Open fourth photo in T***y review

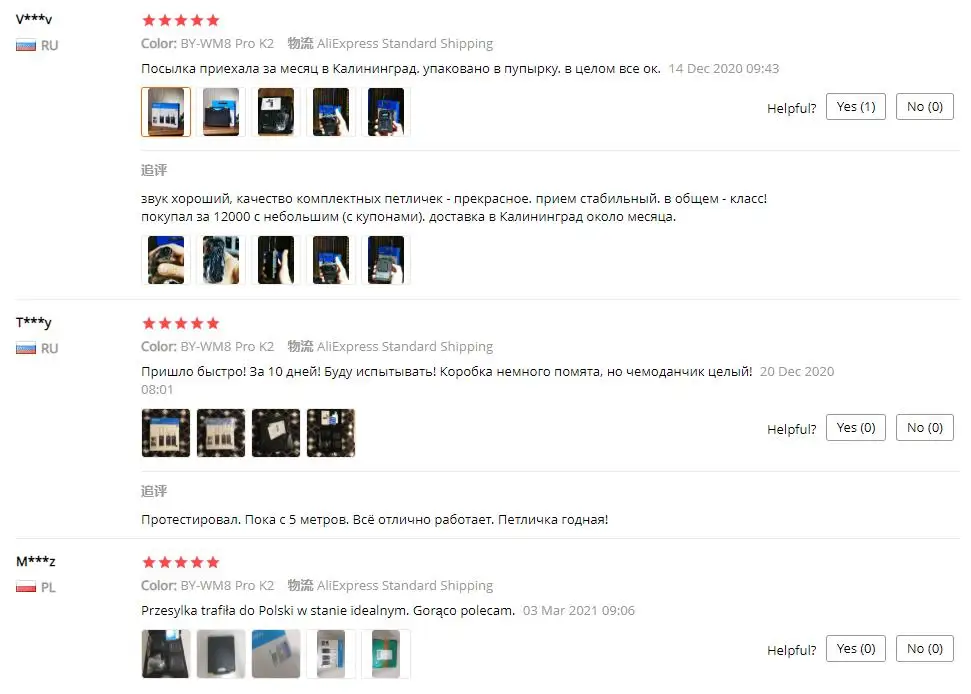click(331, 433)
